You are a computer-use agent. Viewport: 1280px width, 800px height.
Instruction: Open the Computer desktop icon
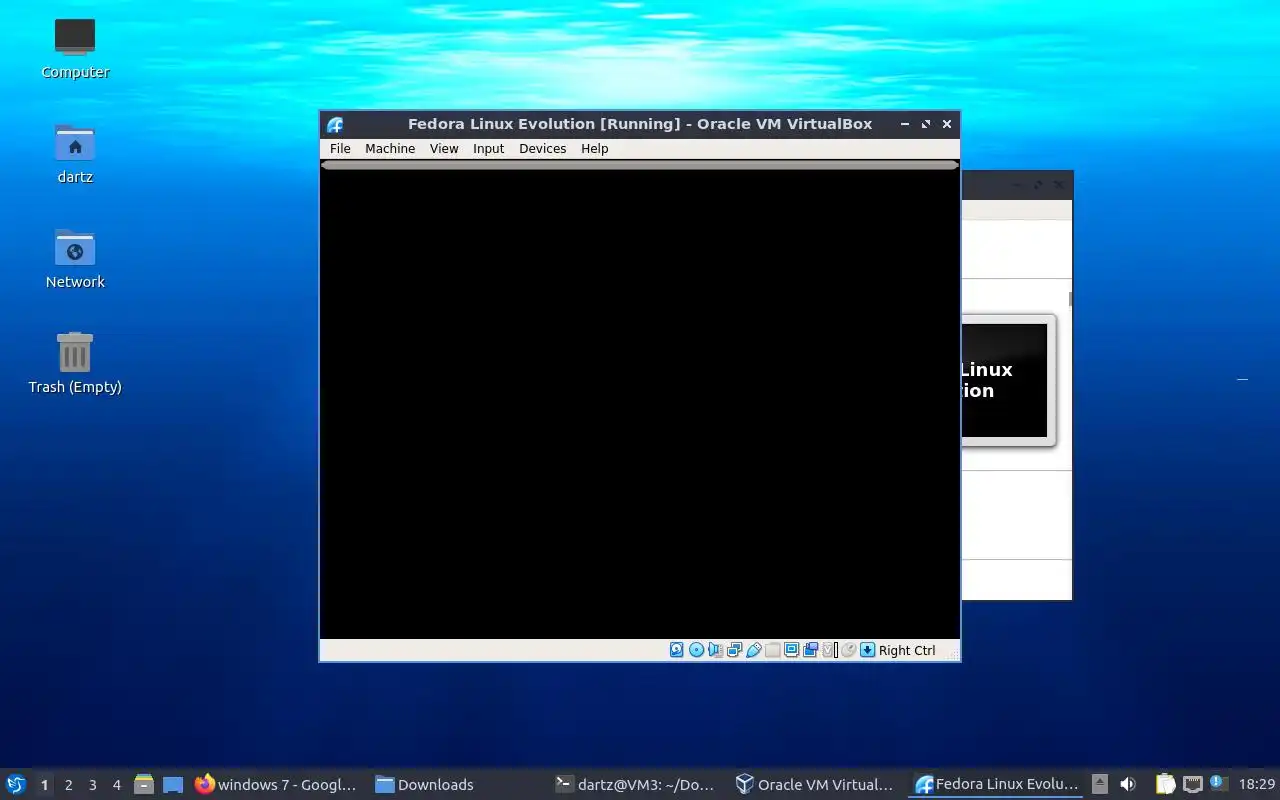point(75,48)
